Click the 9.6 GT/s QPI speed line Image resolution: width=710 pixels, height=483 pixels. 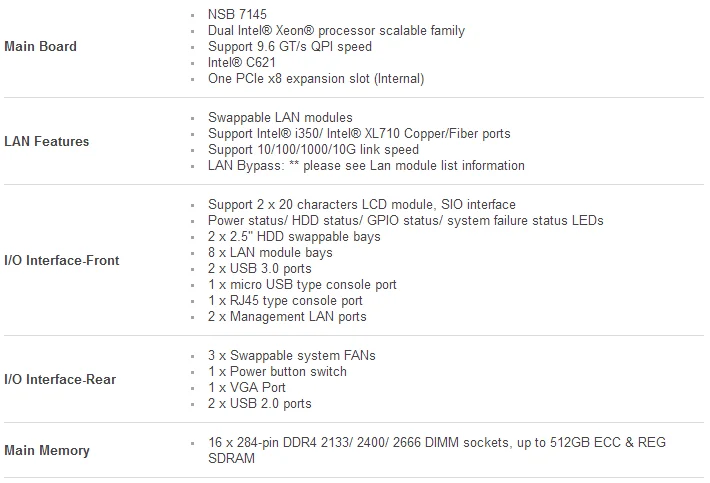(289, 47)
